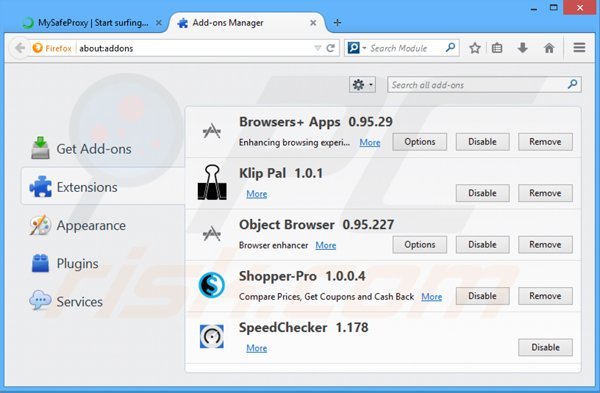Open a new tab with the plus button

[337, 23]
